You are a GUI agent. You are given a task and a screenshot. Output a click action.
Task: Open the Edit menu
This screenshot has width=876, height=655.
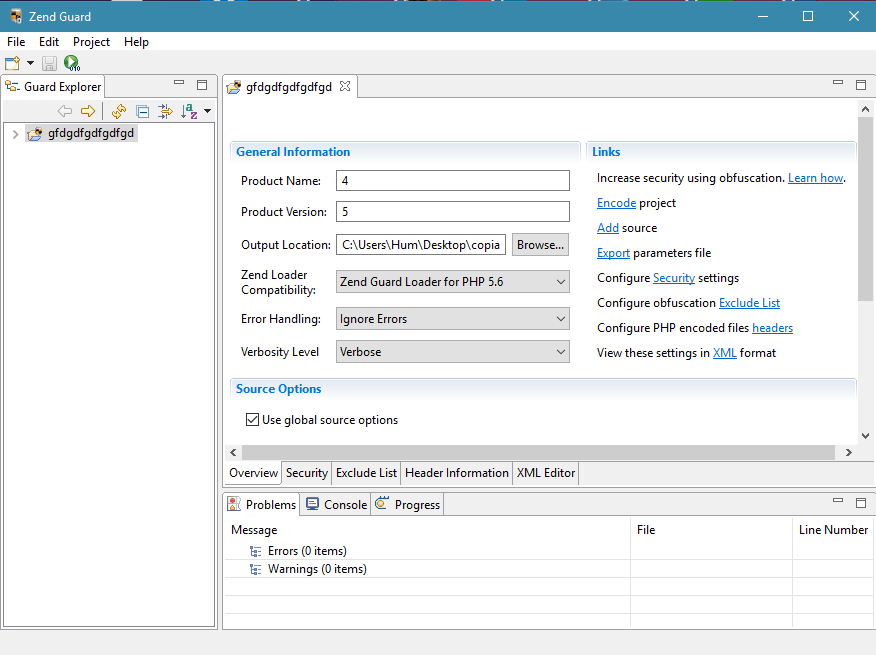49,42
